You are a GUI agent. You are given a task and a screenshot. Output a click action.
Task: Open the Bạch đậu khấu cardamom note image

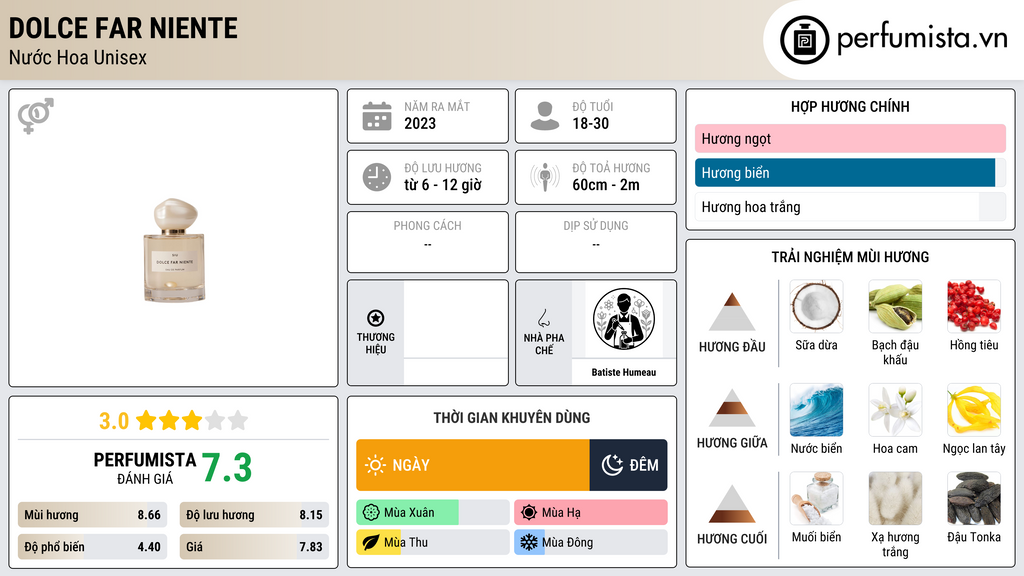(895, 306)
